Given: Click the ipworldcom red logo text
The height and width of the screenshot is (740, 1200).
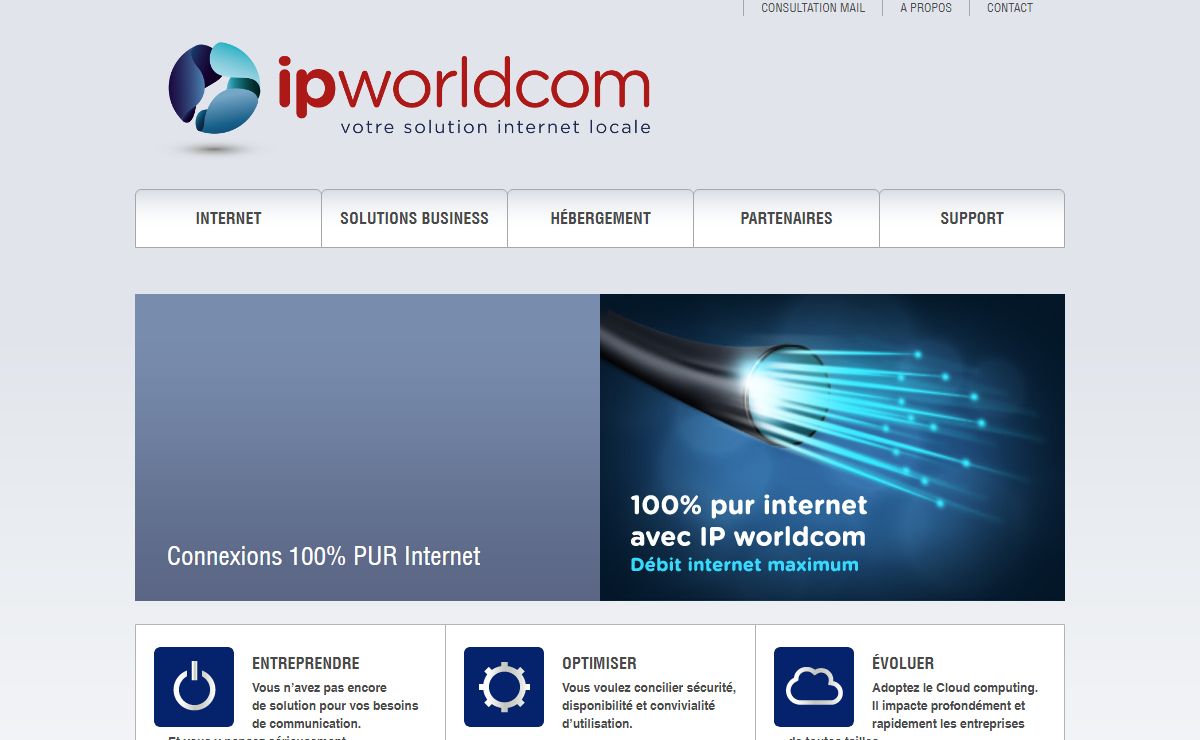Looking at the screenshot, I should pos(464,84).
